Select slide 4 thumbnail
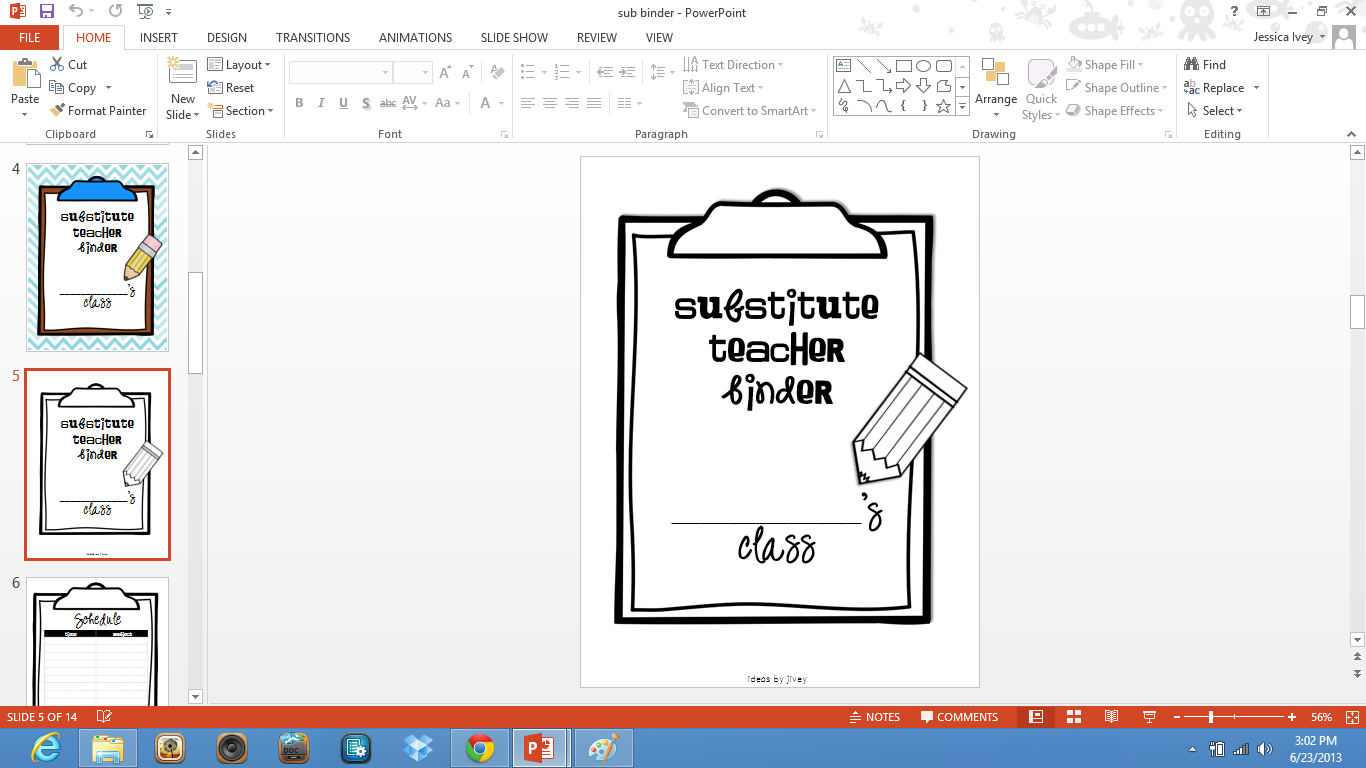This screenshot has height=768, width=1366. (x=98, y=258)
